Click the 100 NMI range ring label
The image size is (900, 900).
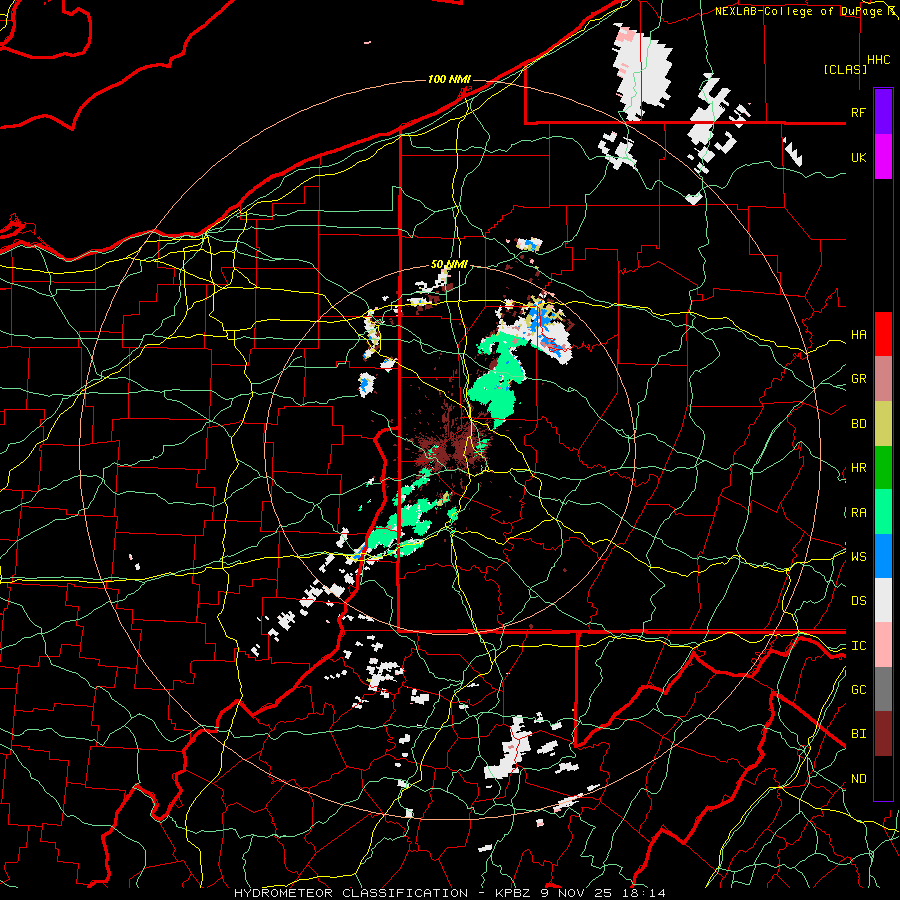pyautogui.click(x=449, y=79)
